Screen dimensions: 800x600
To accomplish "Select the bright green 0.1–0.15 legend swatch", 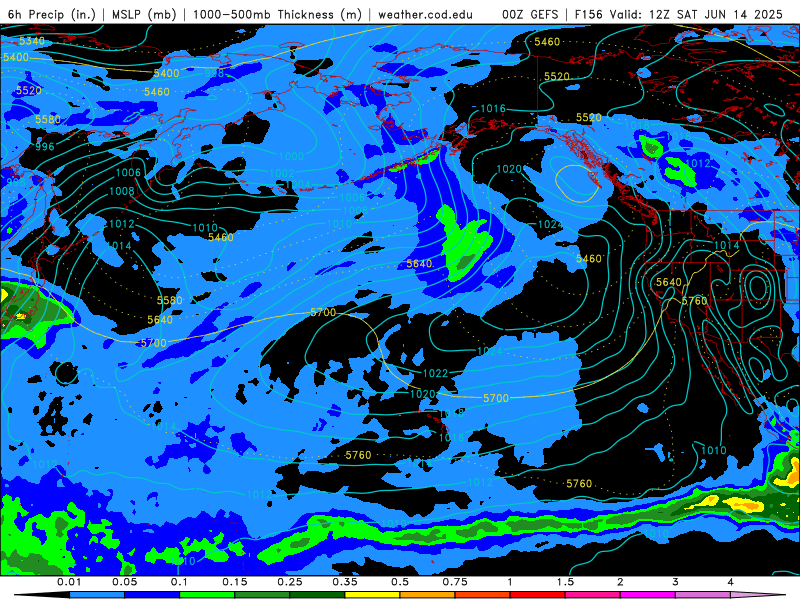I will point(207,595).
